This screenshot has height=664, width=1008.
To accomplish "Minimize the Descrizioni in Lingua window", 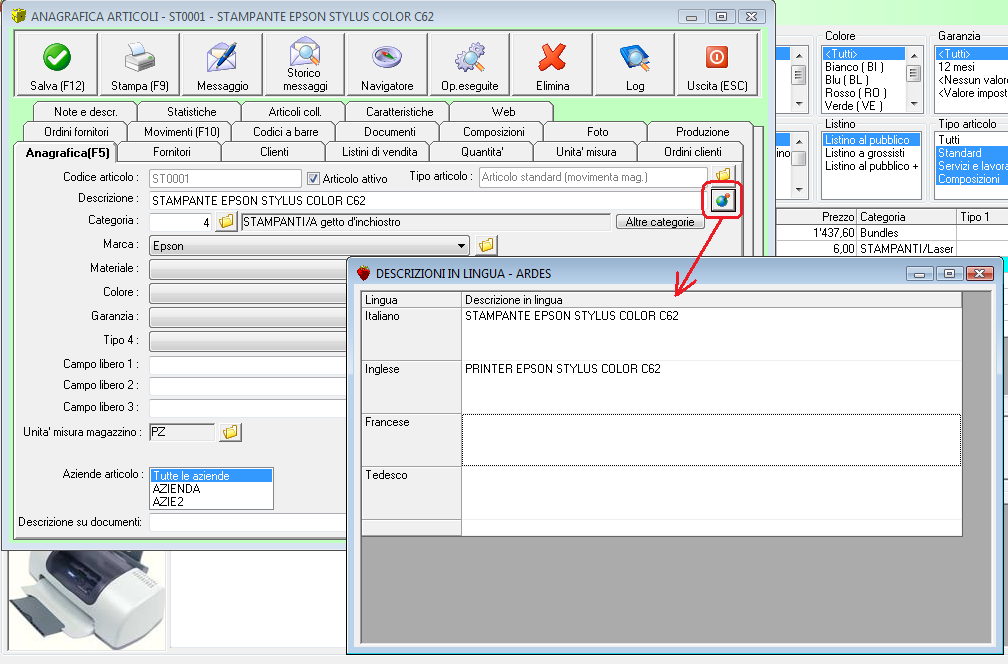I will (919, 274).
